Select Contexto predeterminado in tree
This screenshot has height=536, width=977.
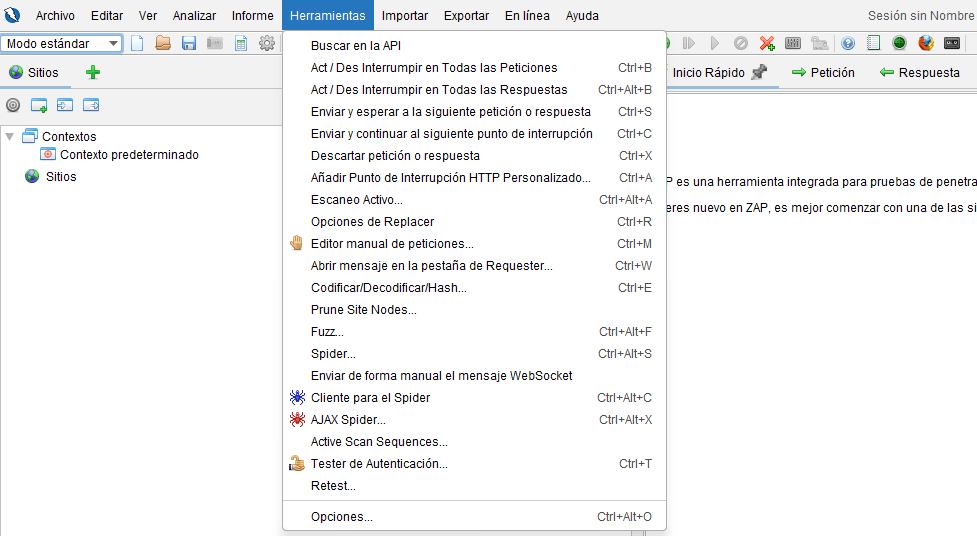click(129, 155)
